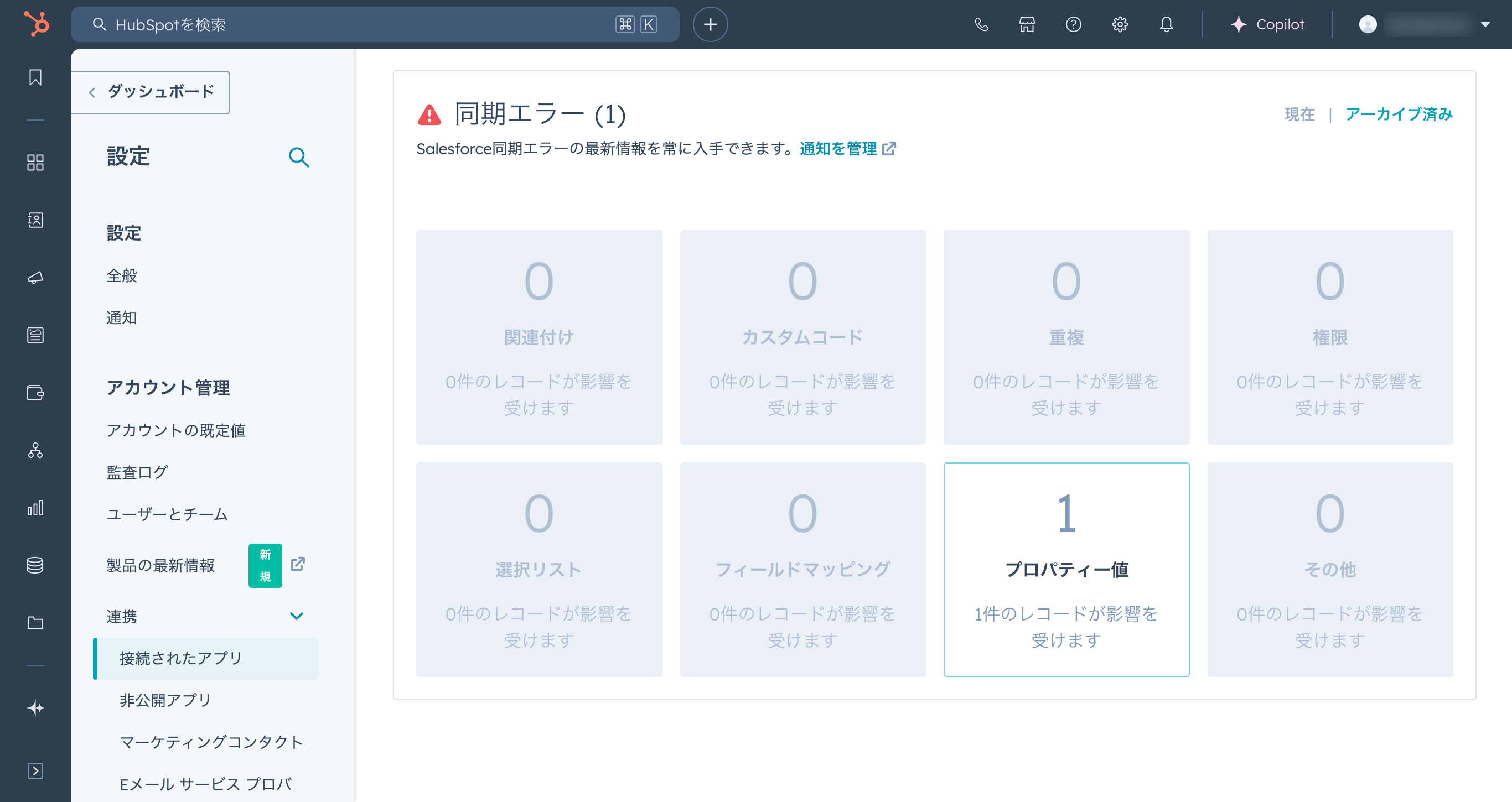Open the commerce wallet icon

[x=35, y=393]
